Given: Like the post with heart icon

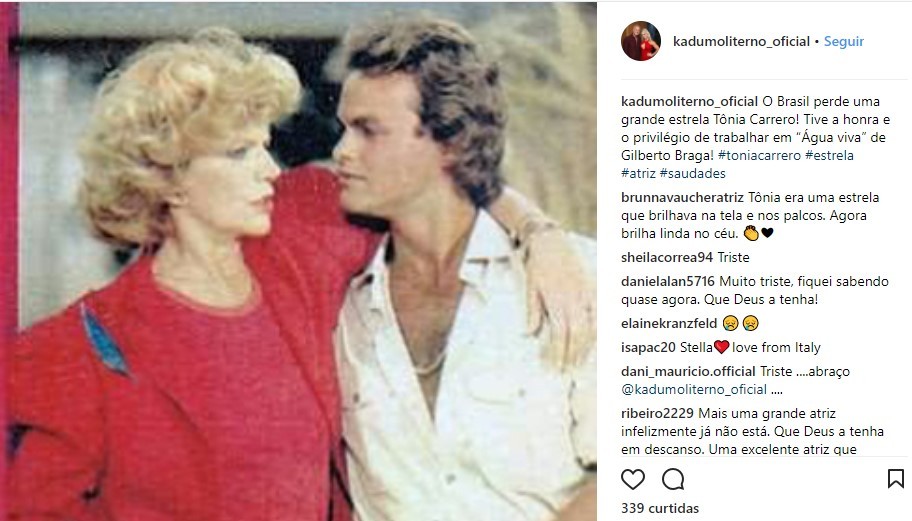Looking at the screenshot, I should (x=633, y=479).
